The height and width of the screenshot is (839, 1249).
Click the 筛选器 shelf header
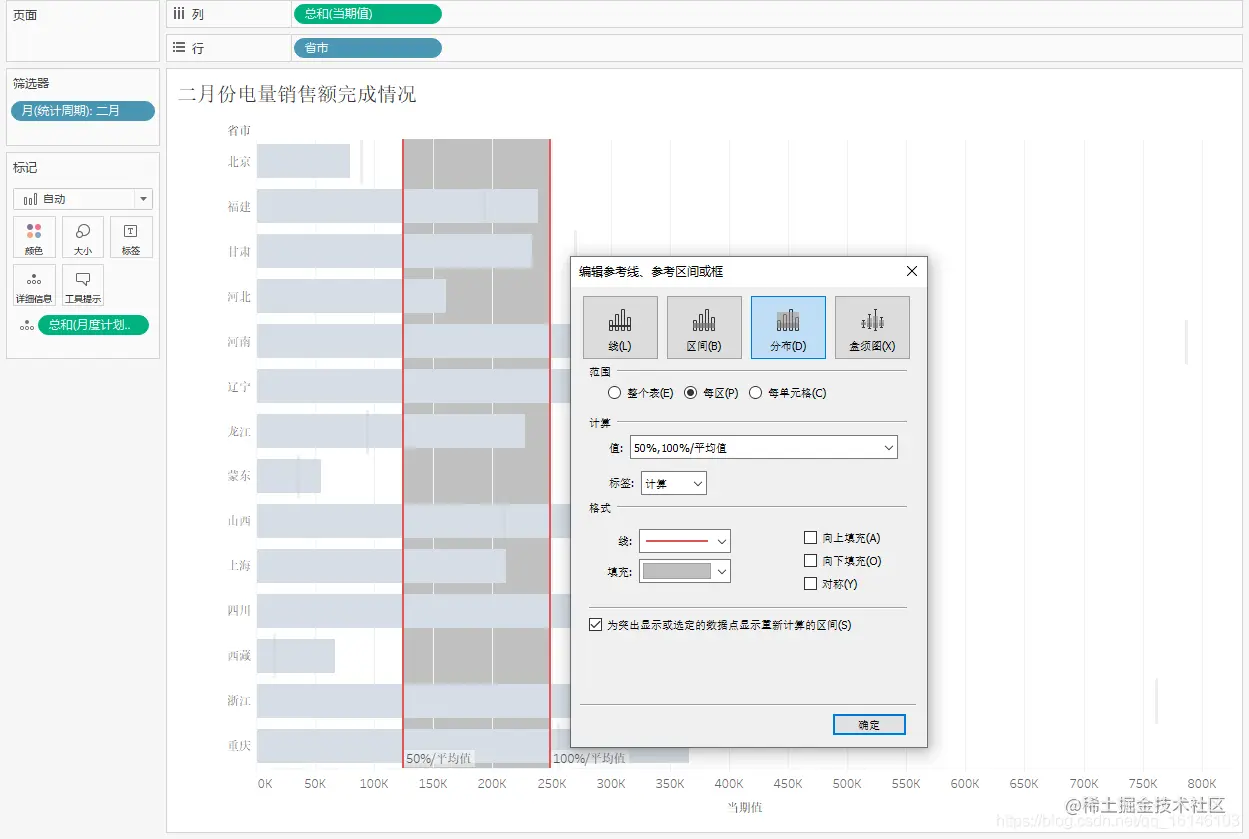pyautogui.click(x=31, y=84)
